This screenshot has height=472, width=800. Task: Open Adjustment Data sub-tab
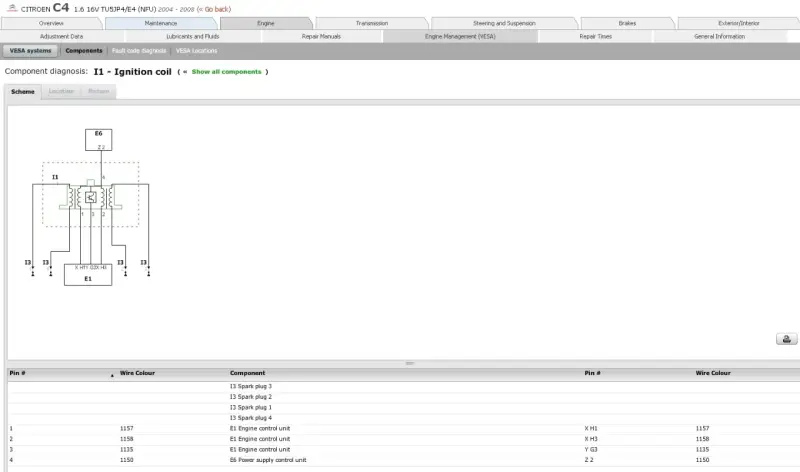pyautogui.click(x=61, y=37)
